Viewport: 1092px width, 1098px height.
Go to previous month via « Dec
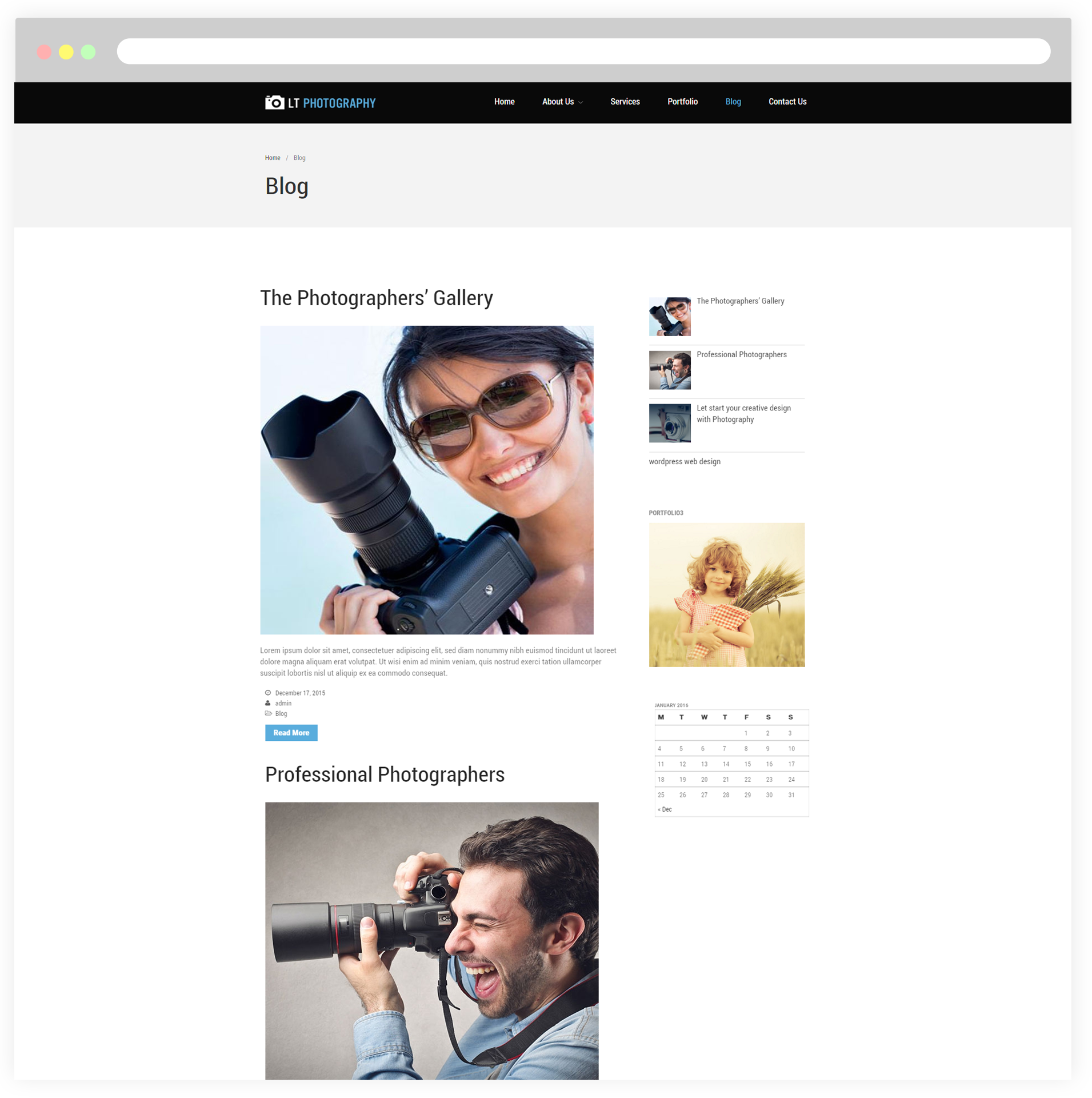664,809
